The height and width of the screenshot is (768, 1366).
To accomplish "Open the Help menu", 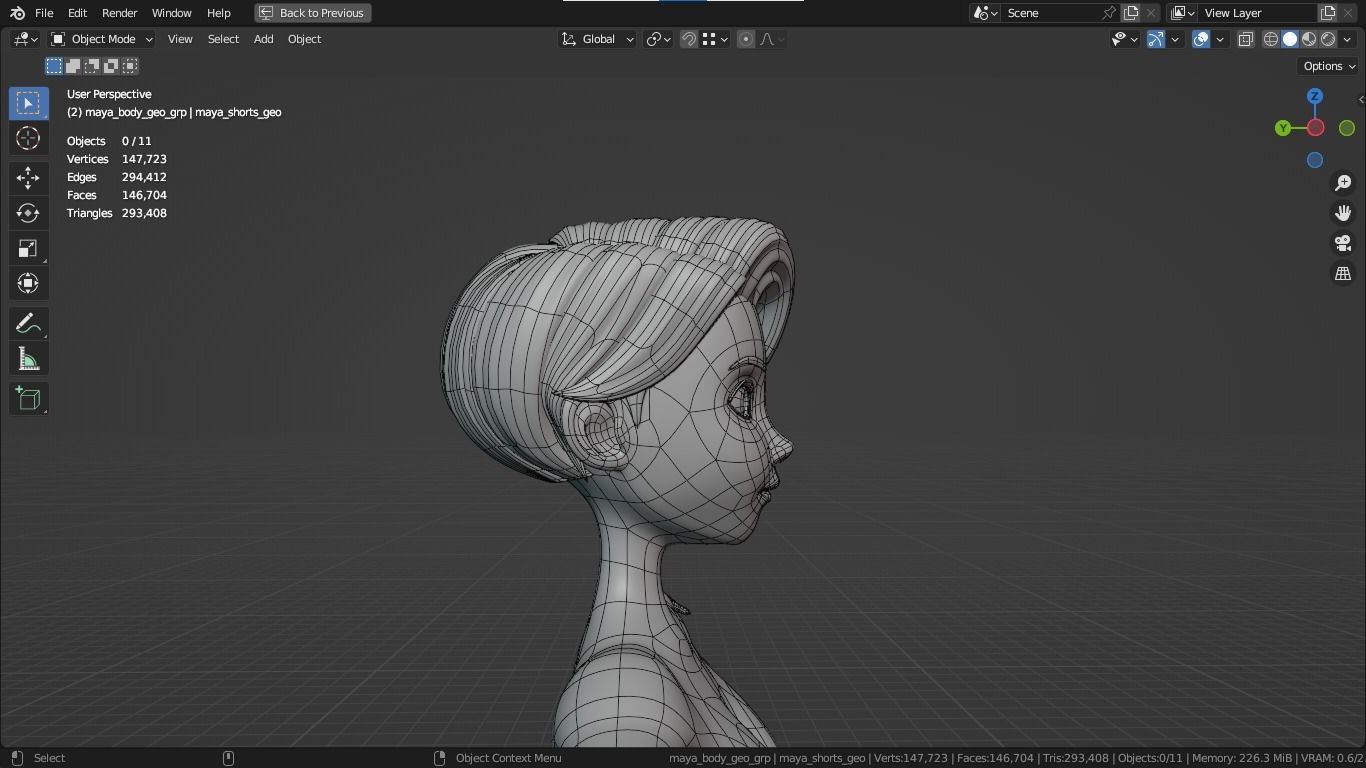I will click(218, 13).
